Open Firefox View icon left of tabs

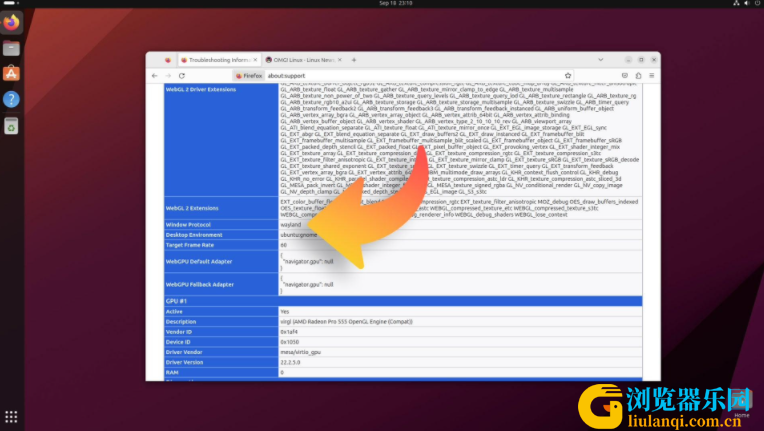(x=168, y=60)
